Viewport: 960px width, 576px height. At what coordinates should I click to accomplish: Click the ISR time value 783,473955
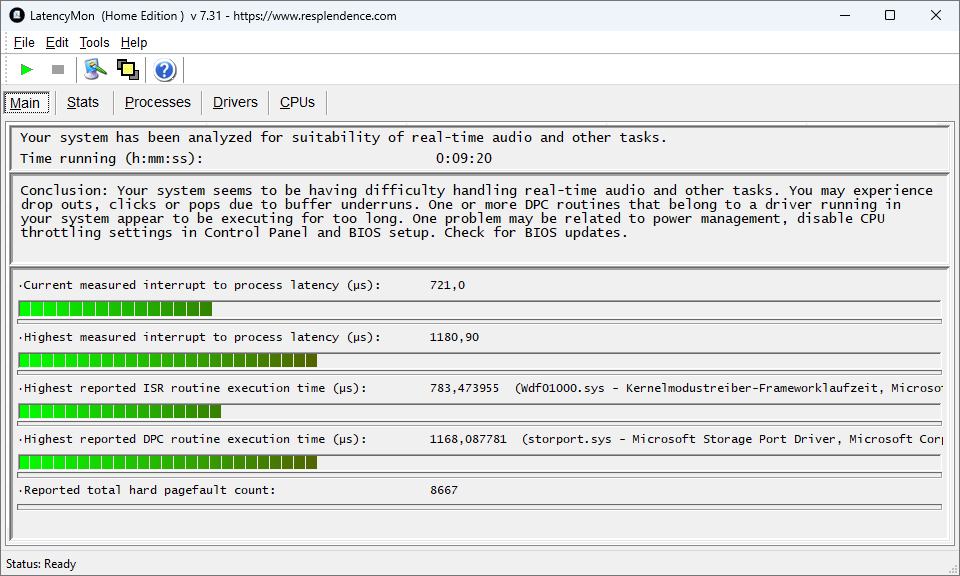tap(464, 388)
